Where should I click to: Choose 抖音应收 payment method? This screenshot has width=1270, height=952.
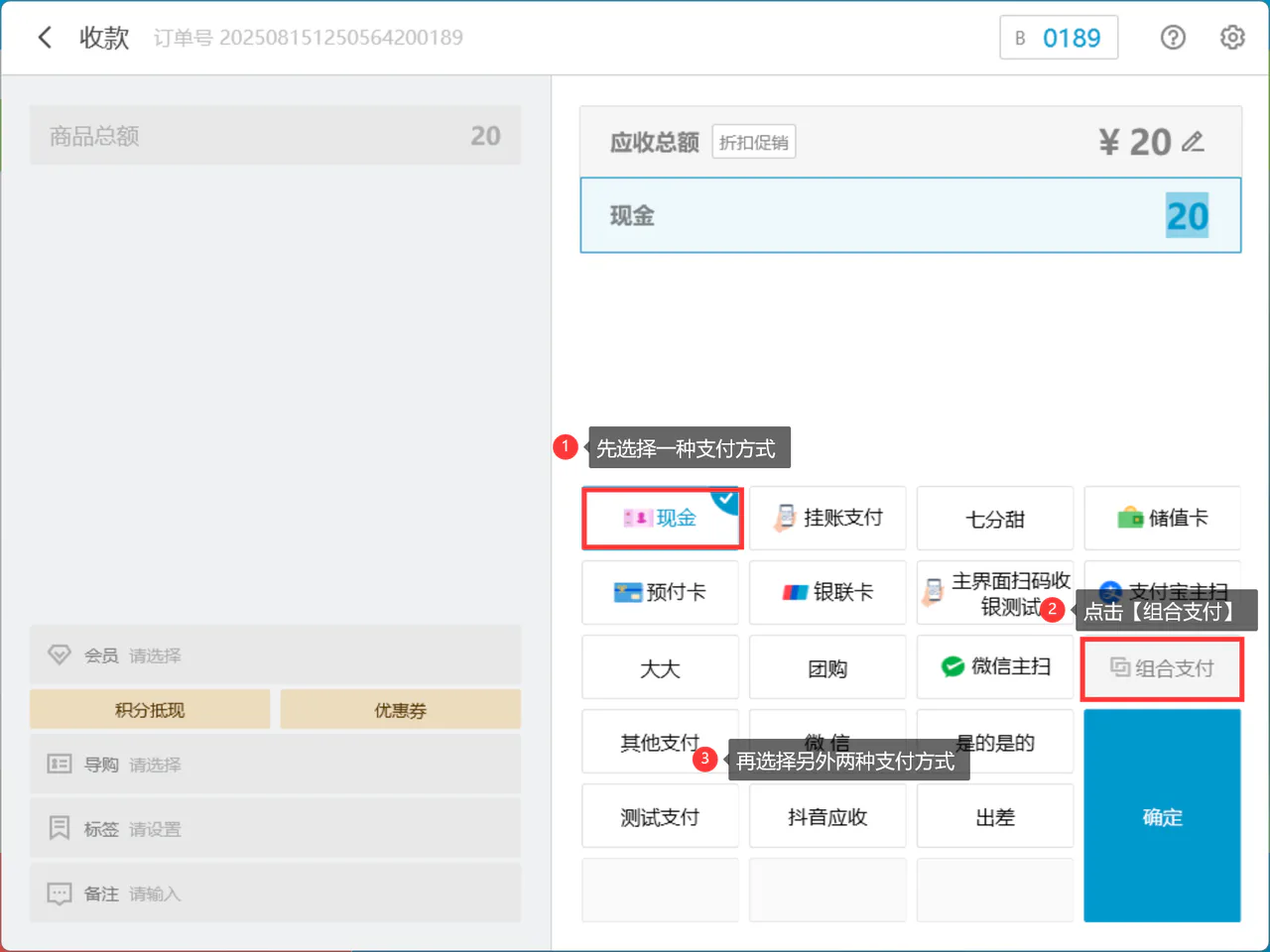(827, 816)
